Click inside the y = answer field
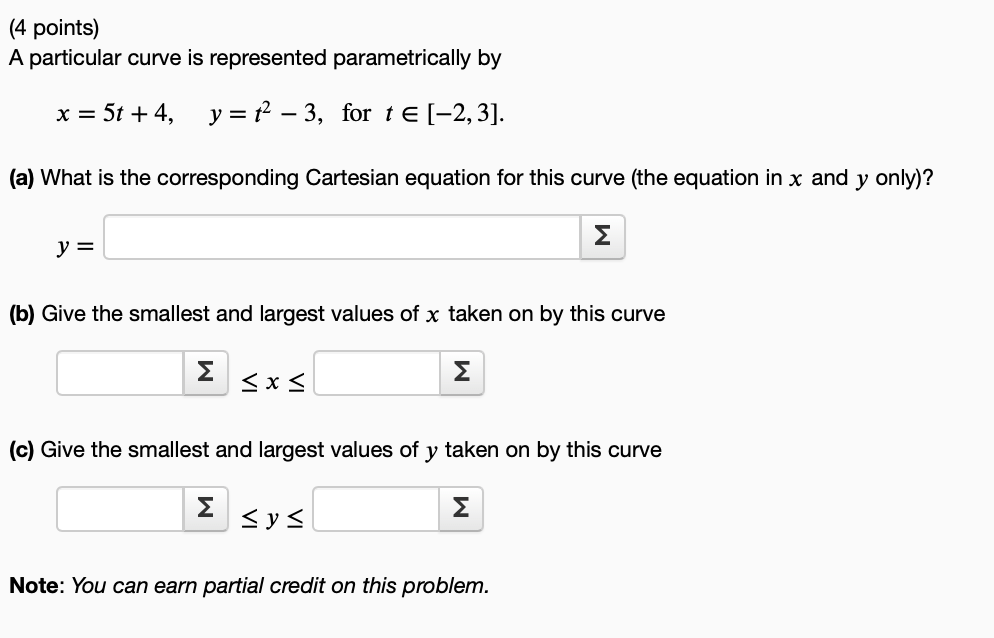This screenshot has width=994, height=638. tap(340, 236)
